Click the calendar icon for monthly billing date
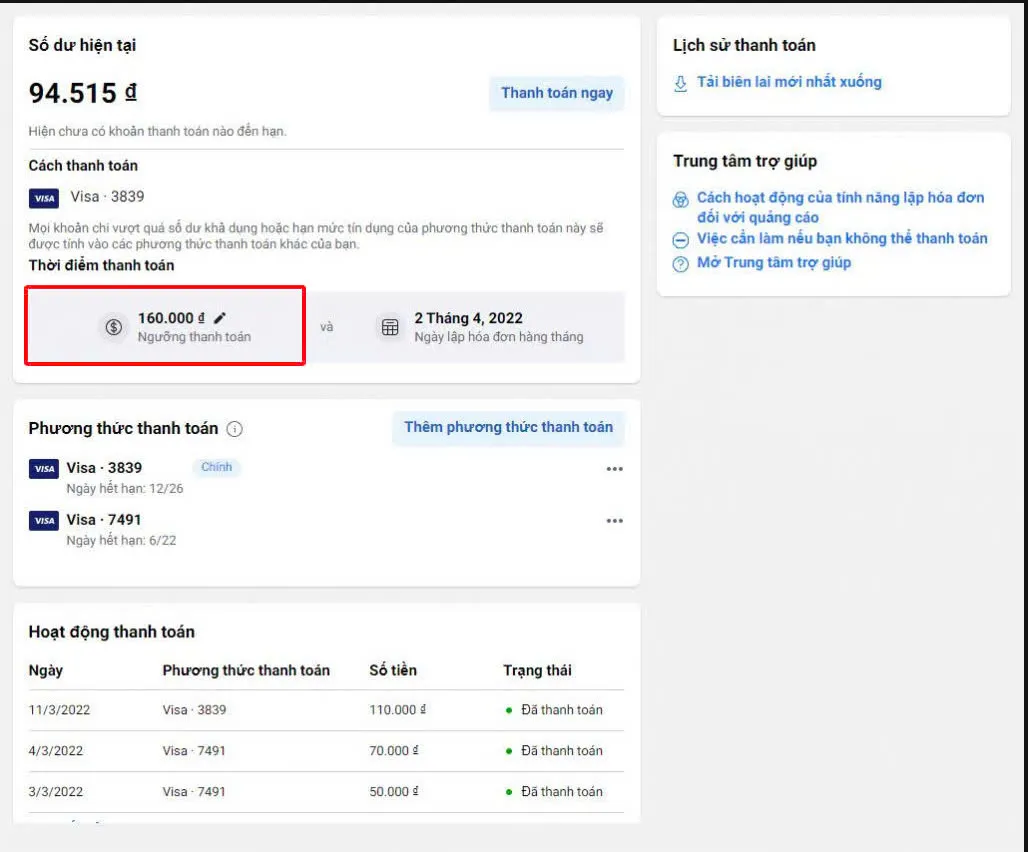Image resolution: width=1028 pixels, height=852 pixels. click(x=390, y=327)
